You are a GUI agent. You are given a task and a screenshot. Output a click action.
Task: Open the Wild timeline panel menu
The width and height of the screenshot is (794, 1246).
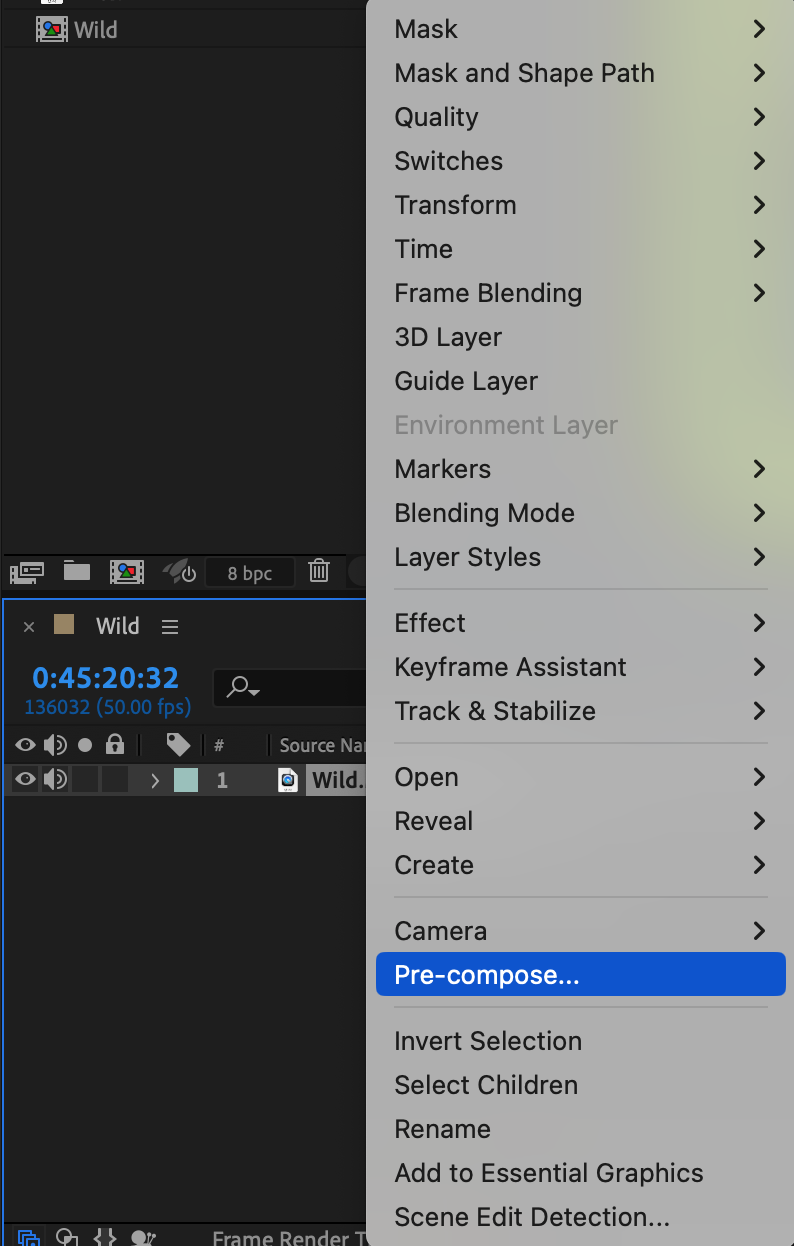pyautogui.click(x=170, y=627)
